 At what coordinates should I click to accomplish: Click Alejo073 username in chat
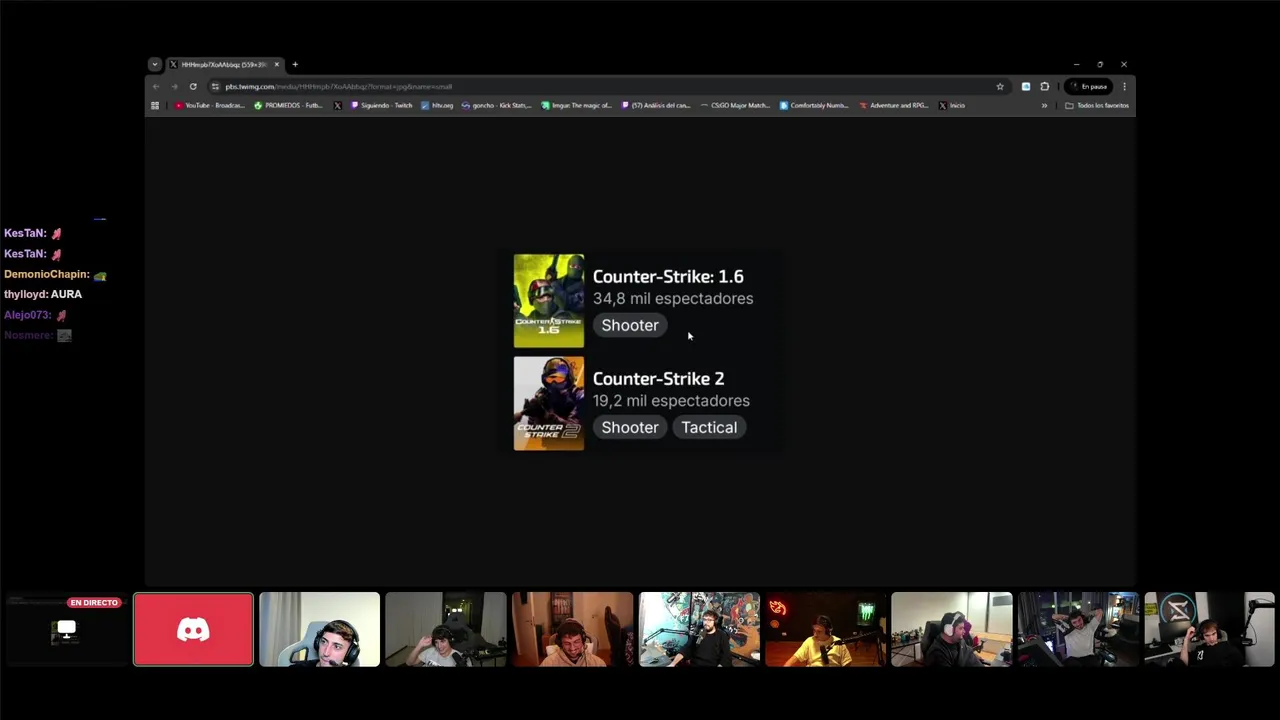pyautogui.click(x=28, y=315)
